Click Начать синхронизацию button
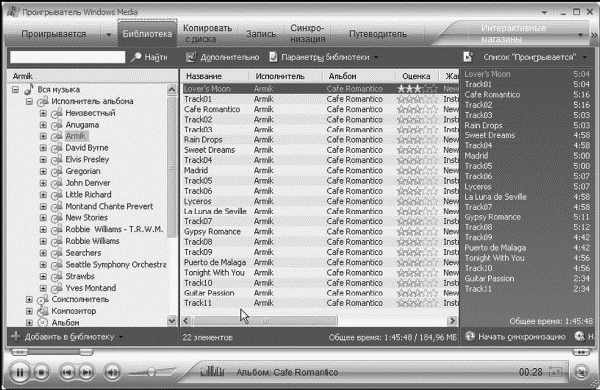 [515, 337]
